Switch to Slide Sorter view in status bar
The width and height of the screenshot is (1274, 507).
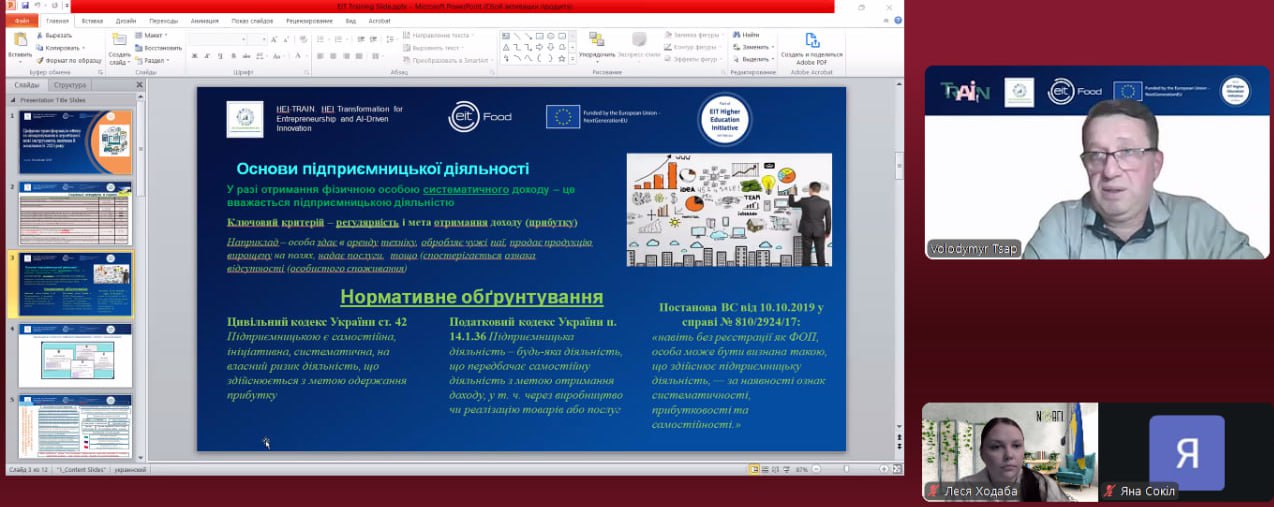pos(765,469)
